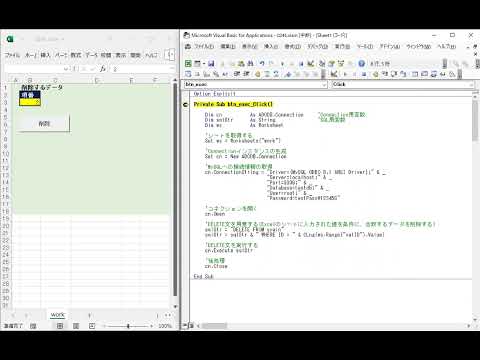
Task: Open ツール(T) menu in VBA editor
Action: [x=365, y=46]
